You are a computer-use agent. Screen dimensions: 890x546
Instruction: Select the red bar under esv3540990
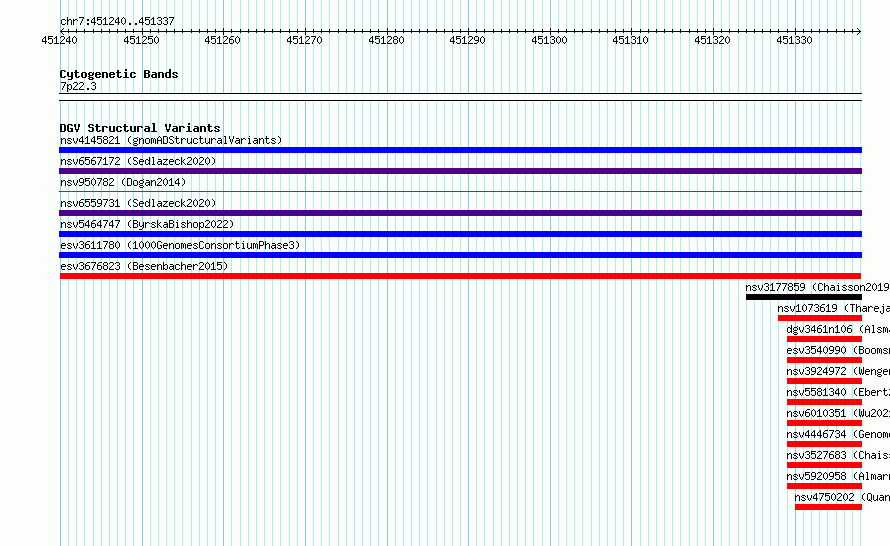[x=824, y=360]
